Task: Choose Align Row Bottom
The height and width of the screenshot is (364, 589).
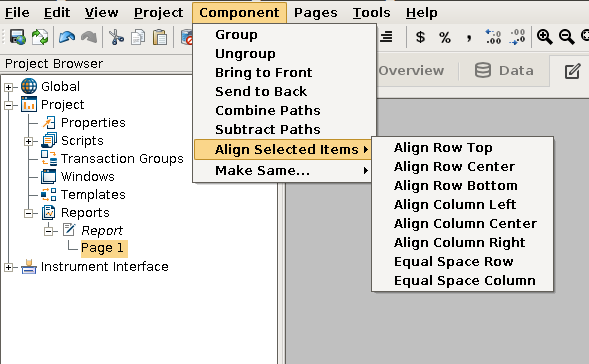Action: (x=462, y=186)
